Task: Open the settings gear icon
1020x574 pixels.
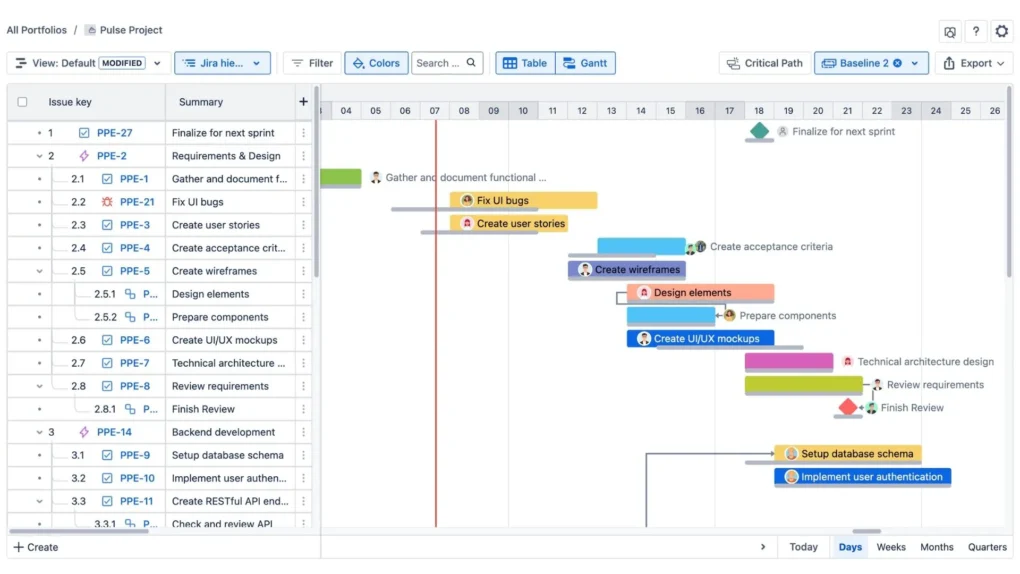Action: click(1001, 32)
